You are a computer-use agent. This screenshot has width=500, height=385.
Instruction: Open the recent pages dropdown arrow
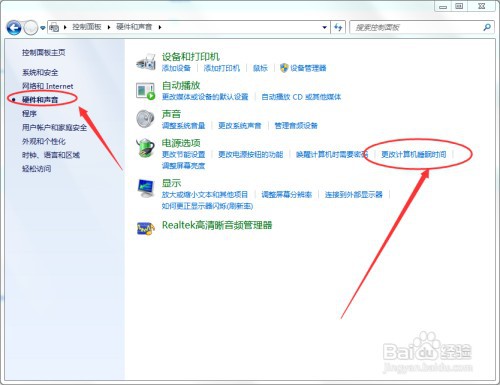(43, 28)
